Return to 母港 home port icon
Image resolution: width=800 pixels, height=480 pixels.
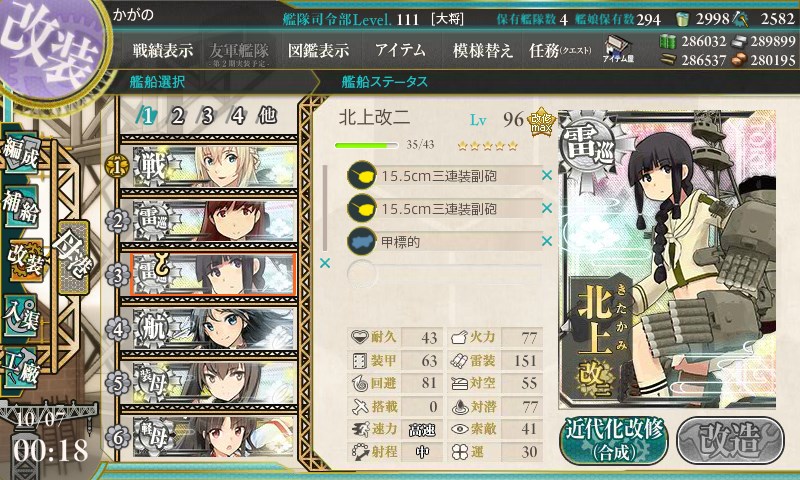74,258
